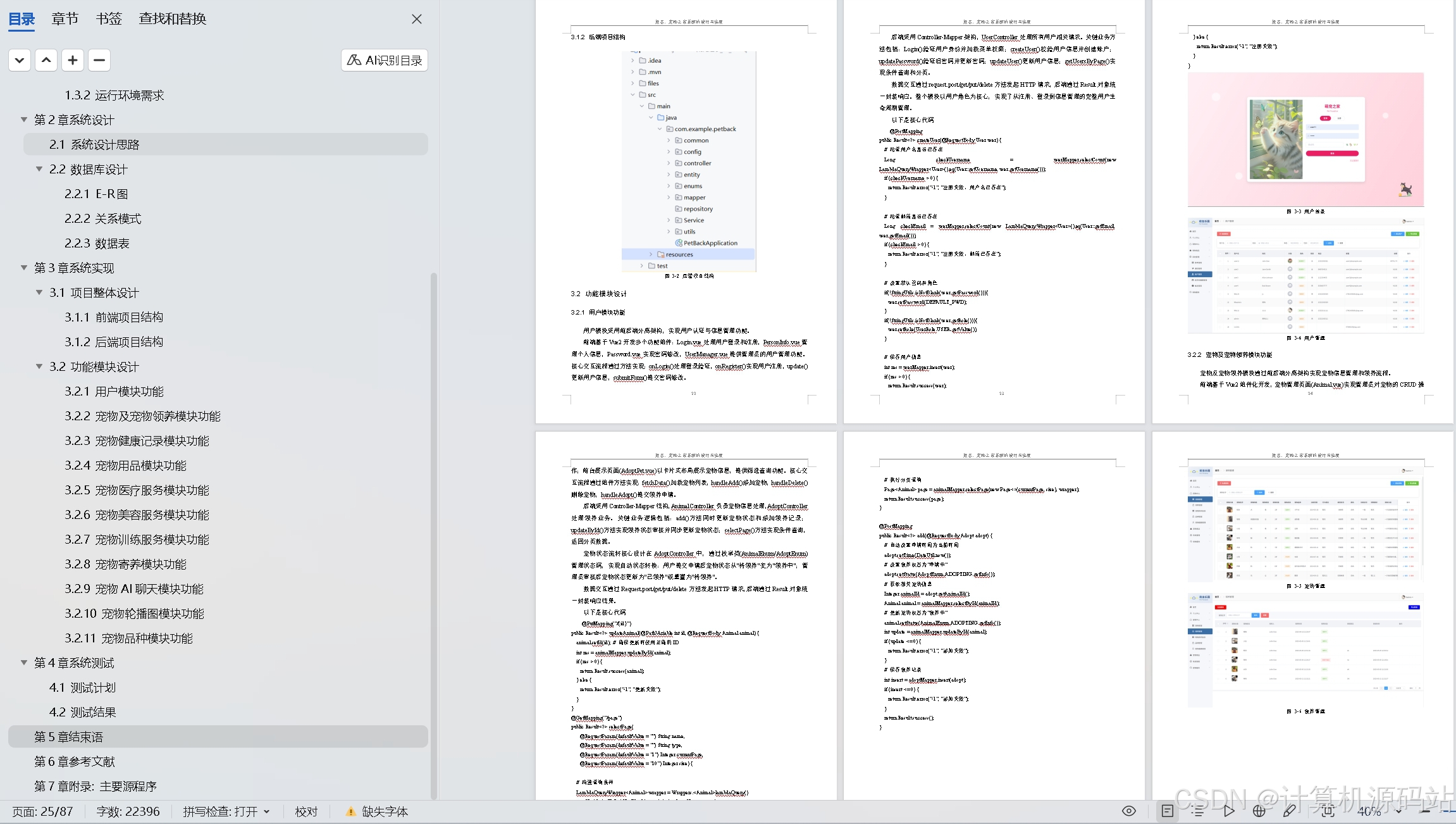Click the pink login page screenshot image
This screenshot has width=1456, height=824.
[x=1305, y=139]
